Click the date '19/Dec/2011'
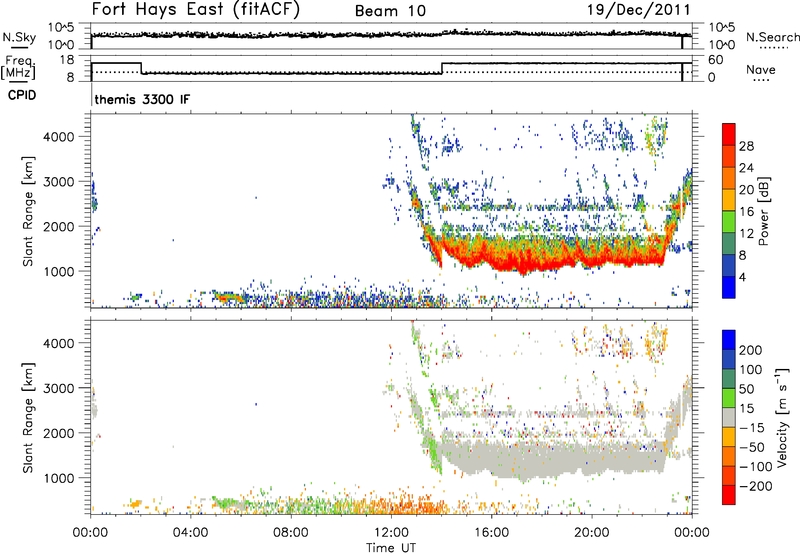The image size is (800, 554). point(639,9)
